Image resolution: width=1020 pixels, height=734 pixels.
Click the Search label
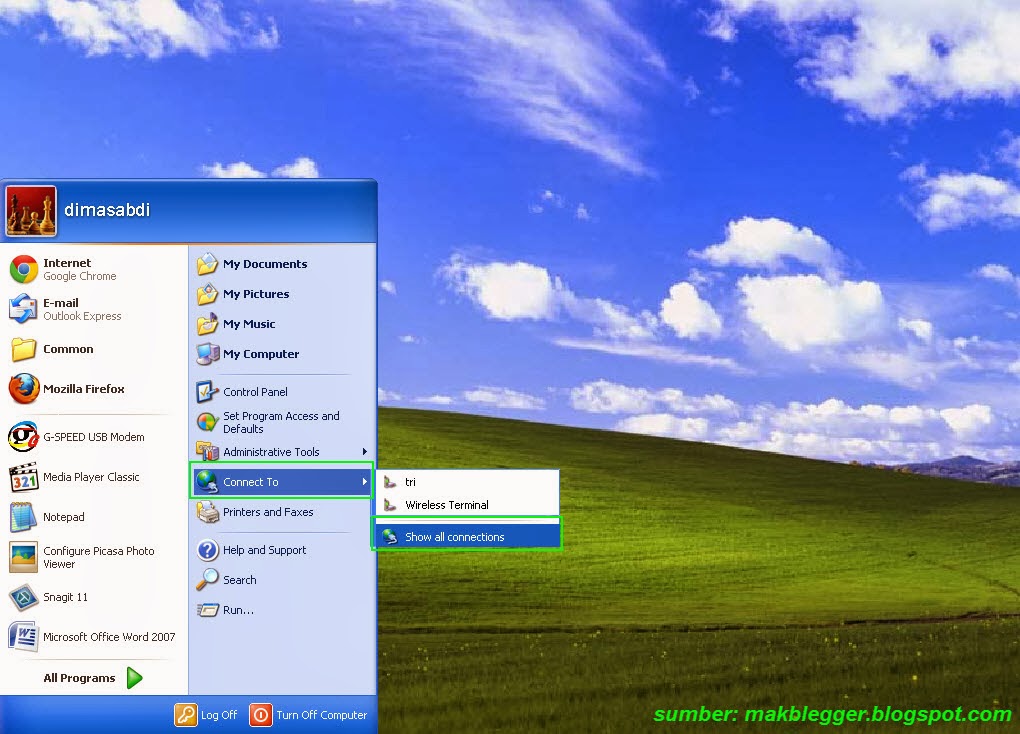pyautogui.click(x=239, y=580)
